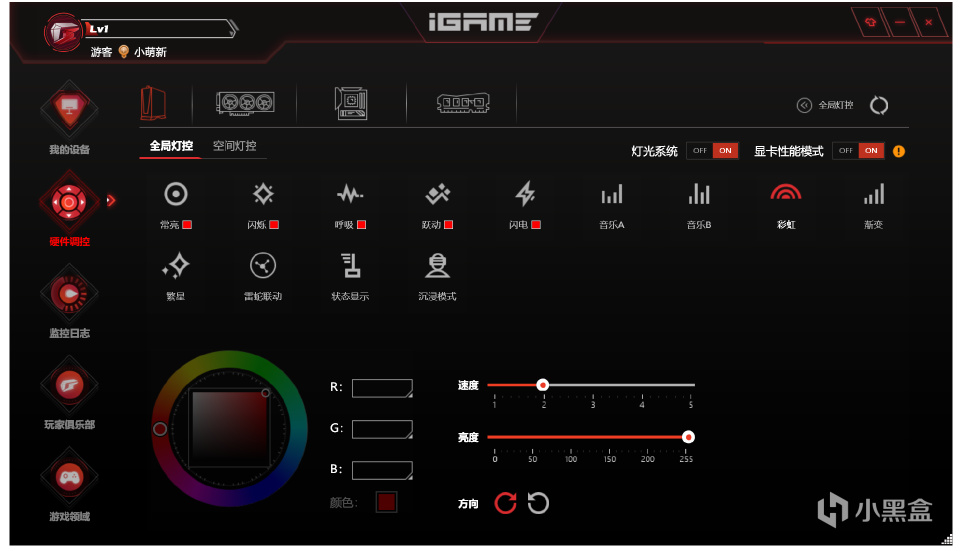
Task: Choose the 彩虹 rainbow lighting effect
Action: 786,206
